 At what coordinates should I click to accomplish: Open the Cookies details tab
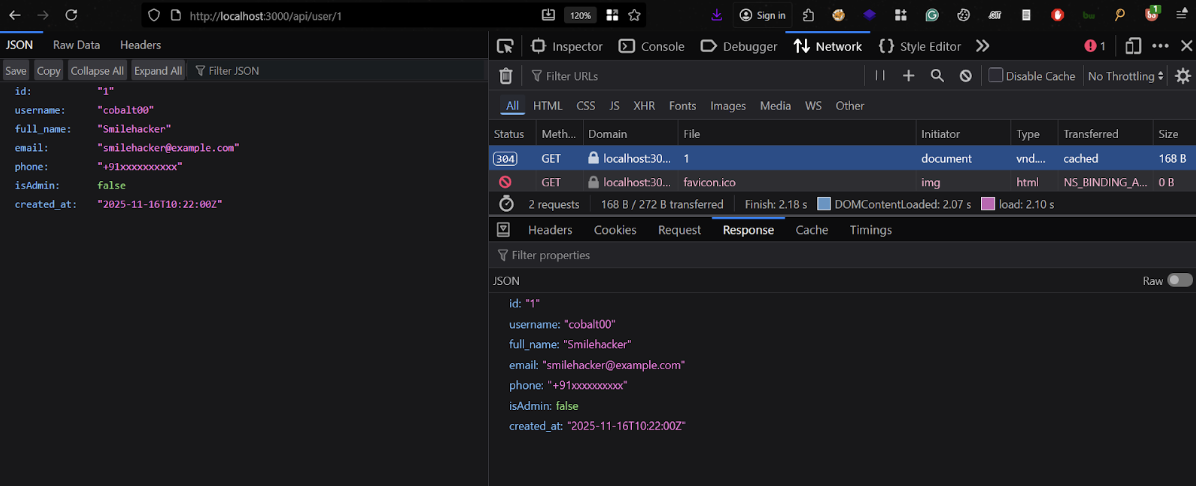click(615, 230)
